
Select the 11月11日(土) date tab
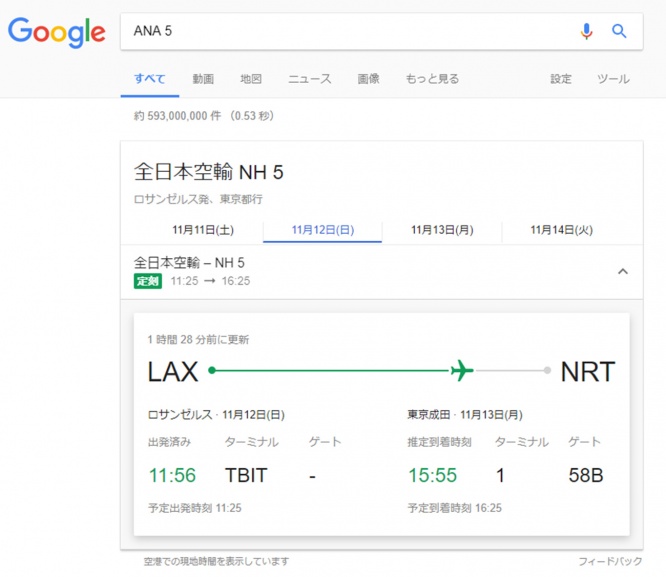pyautogui.click(x=203, y=230)
